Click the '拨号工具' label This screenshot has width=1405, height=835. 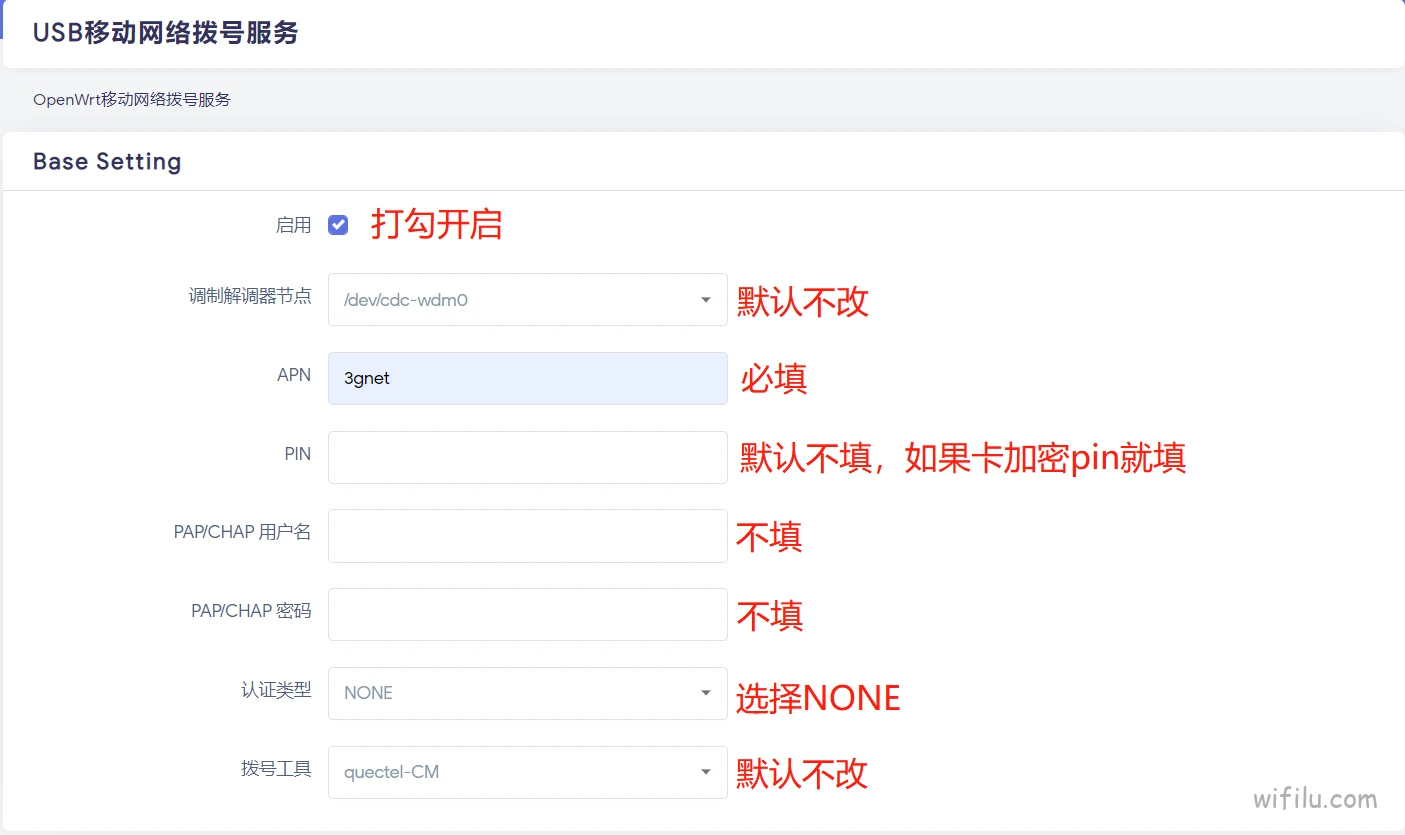[276, 769]
